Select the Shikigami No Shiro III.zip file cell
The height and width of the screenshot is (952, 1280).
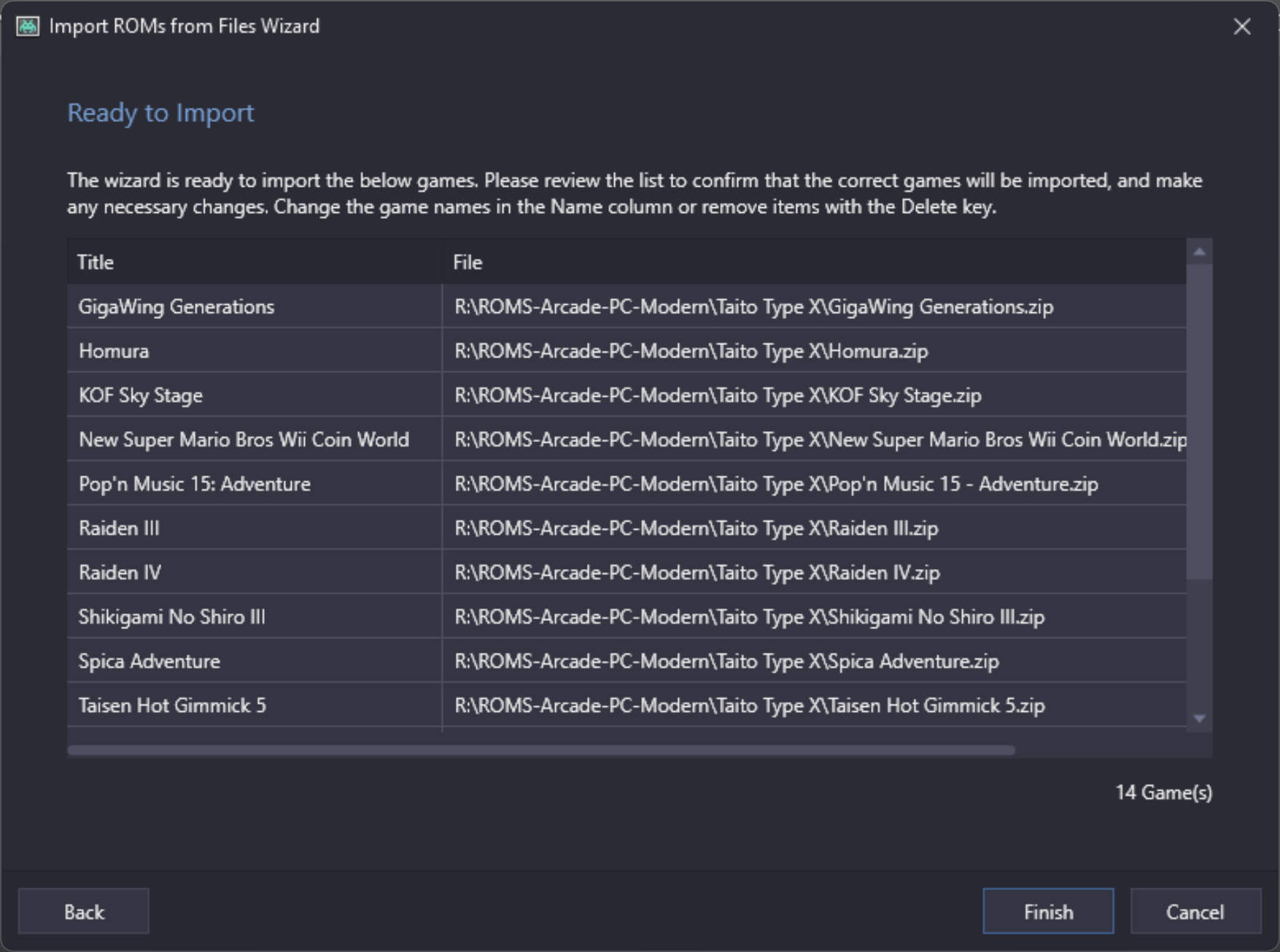[x=815, y=617]
